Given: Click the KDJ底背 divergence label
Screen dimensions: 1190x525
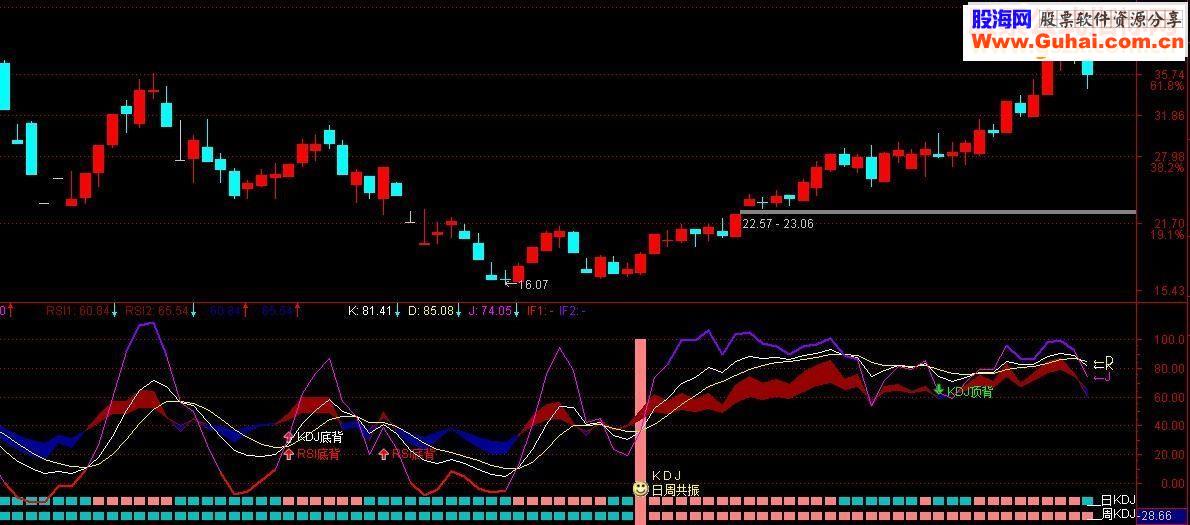Looking at the screenshot, I should [319, 438].
